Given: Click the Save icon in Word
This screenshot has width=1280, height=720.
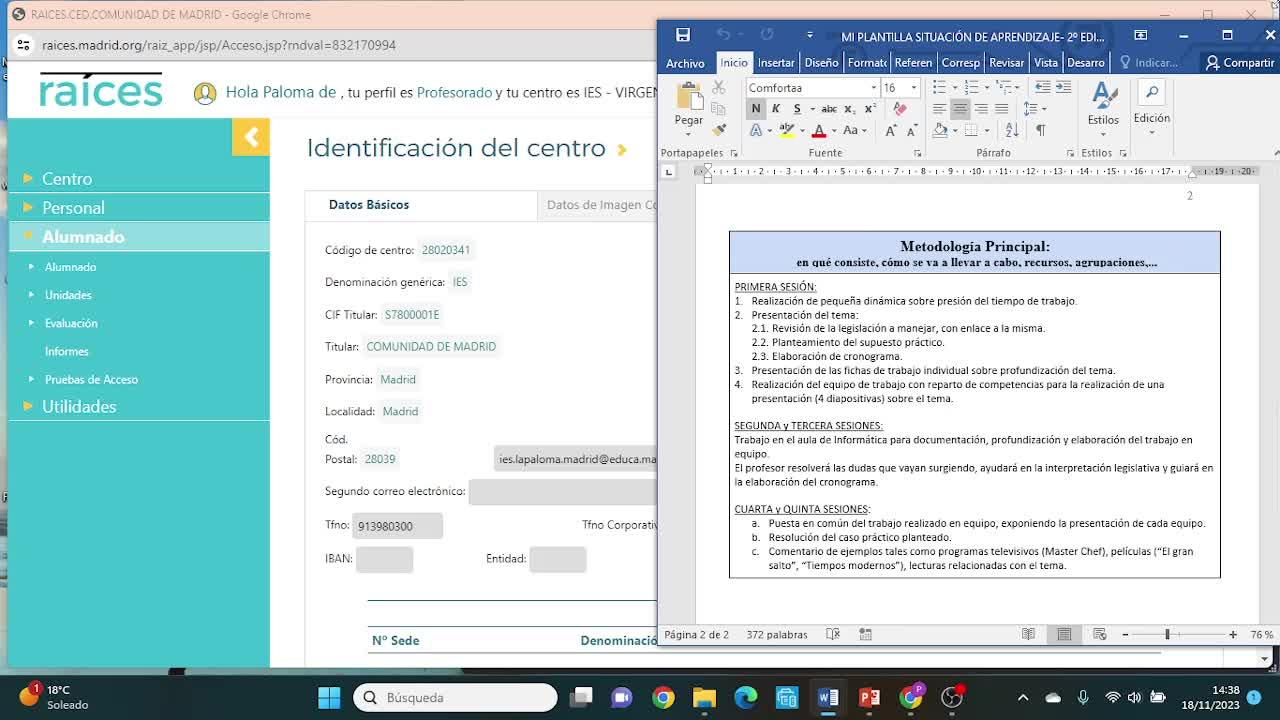Looking at the screenshot, I should (x=683, y=35).
